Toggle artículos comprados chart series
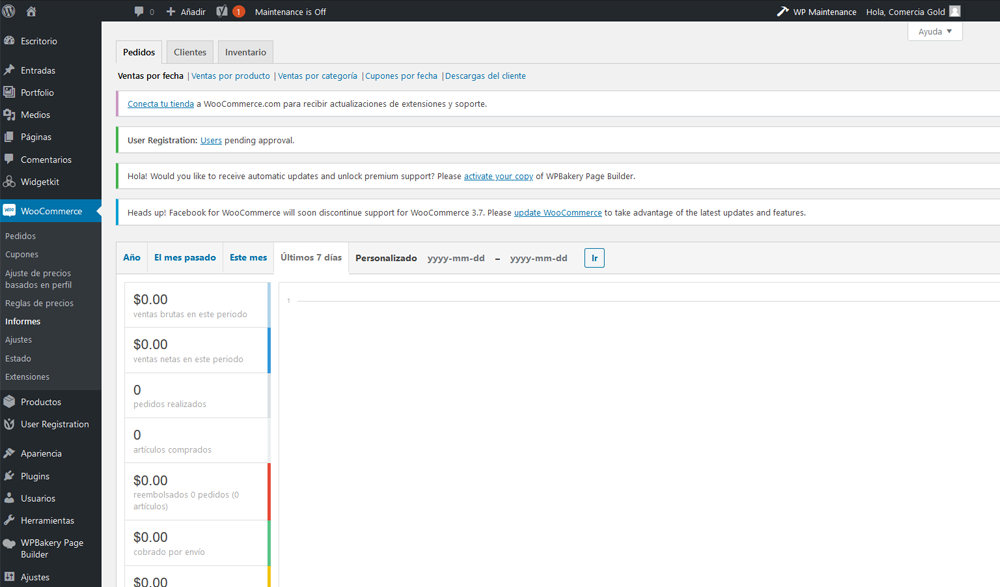Screen dimensions: 1000x587 (198, 440)
